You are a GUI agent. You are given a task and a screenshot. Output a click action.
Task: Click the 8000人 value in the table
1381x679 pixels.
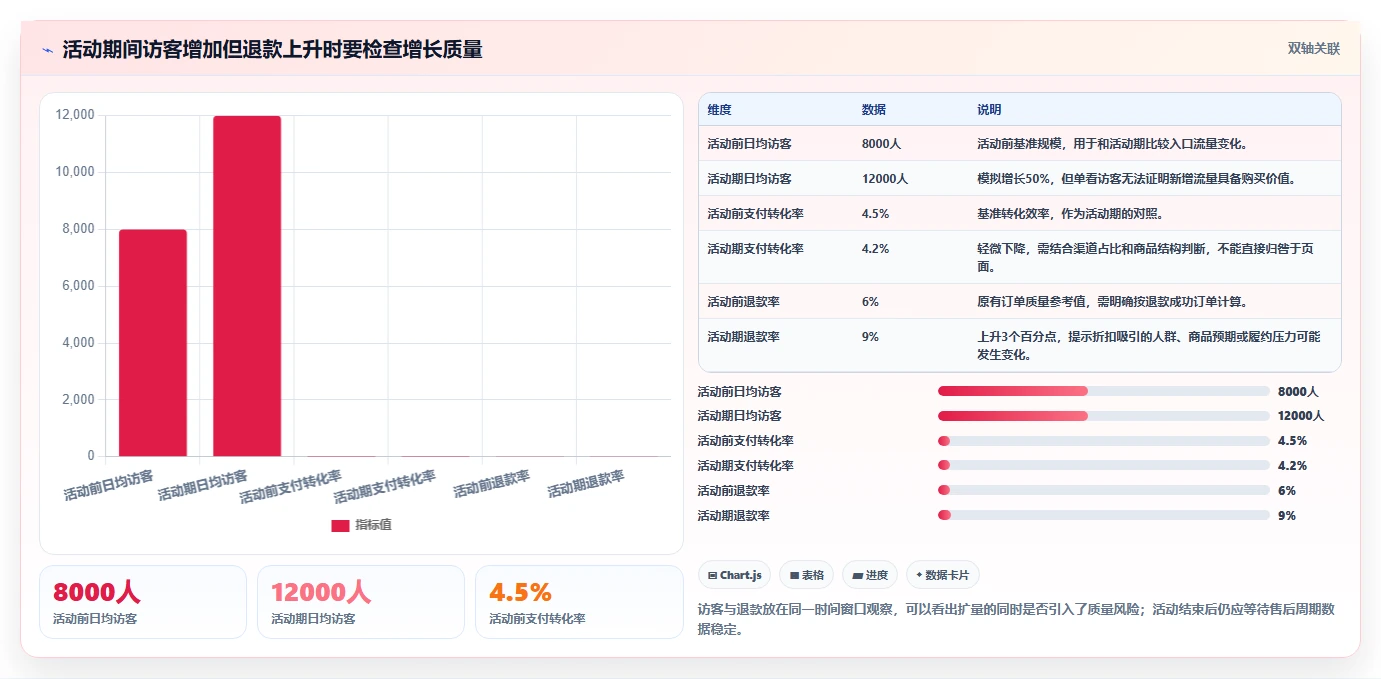tap(881, 144)
